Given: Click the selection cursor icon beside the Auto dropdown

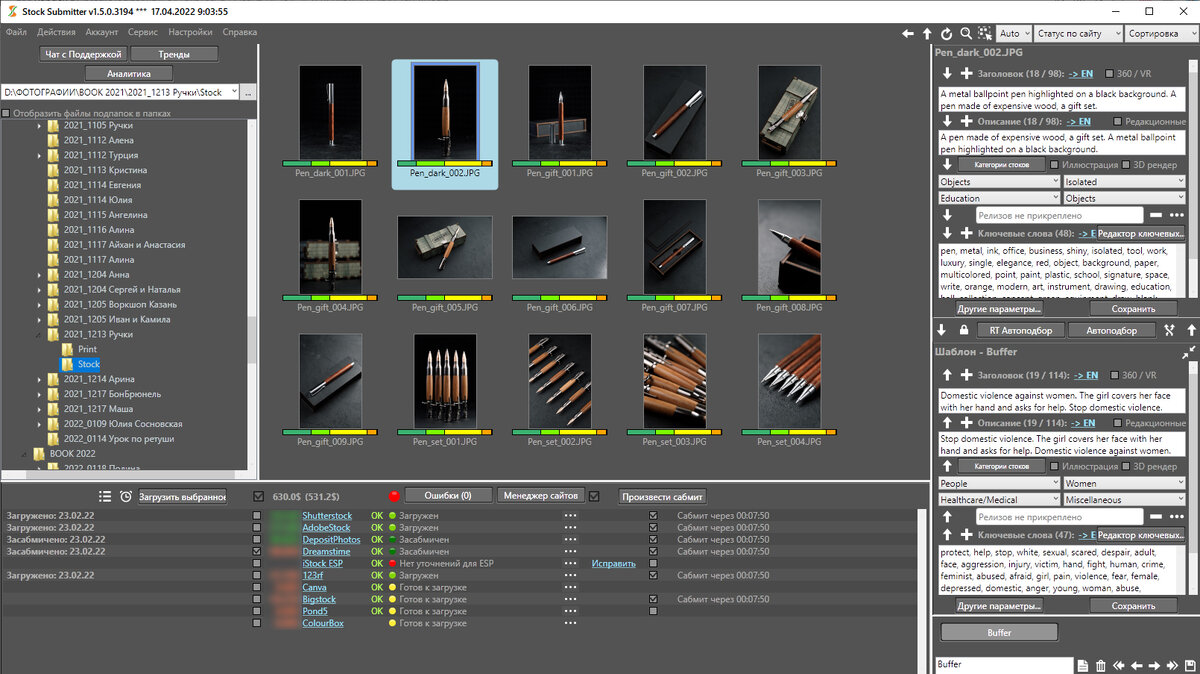Looking at the screenshot, I should point(986,34).
